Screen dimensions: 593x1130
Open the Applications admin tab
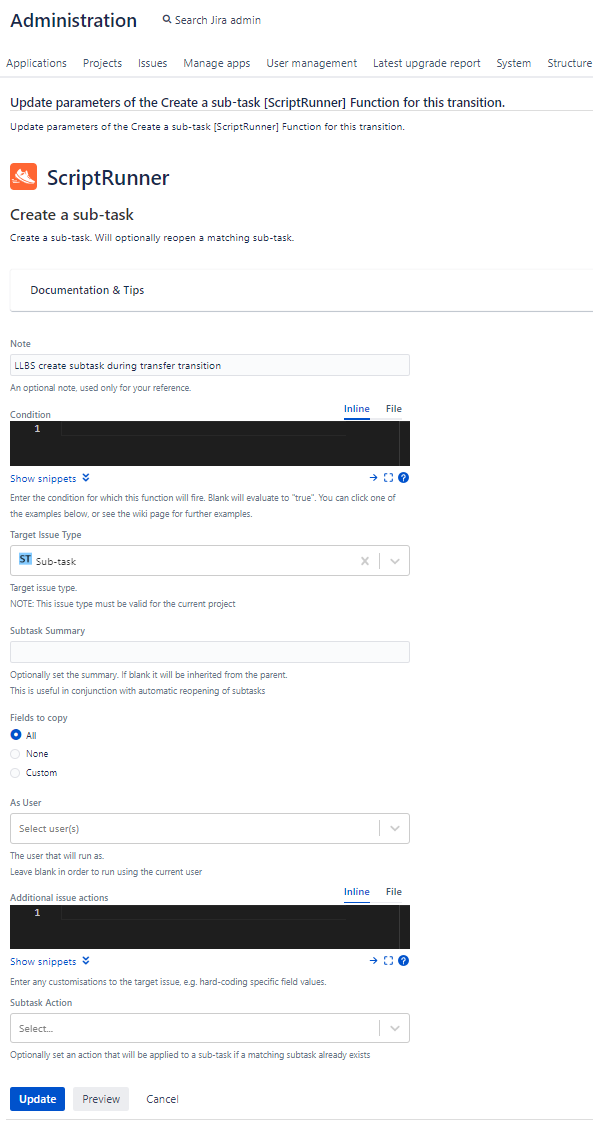pos(36,63)
